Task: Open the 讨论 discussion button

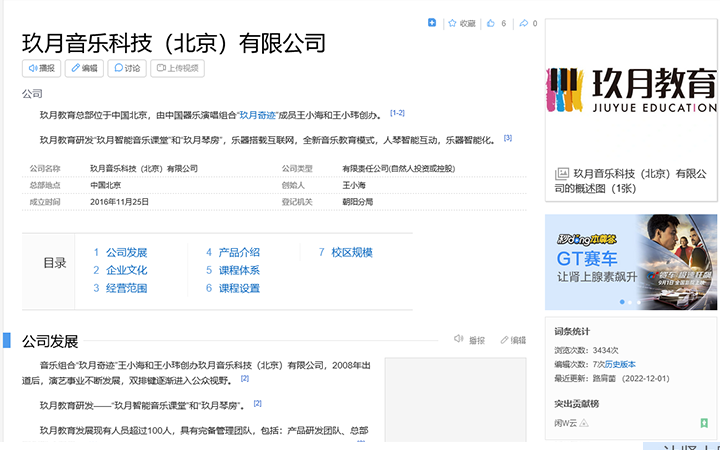Action: click(x=127, y=68)
